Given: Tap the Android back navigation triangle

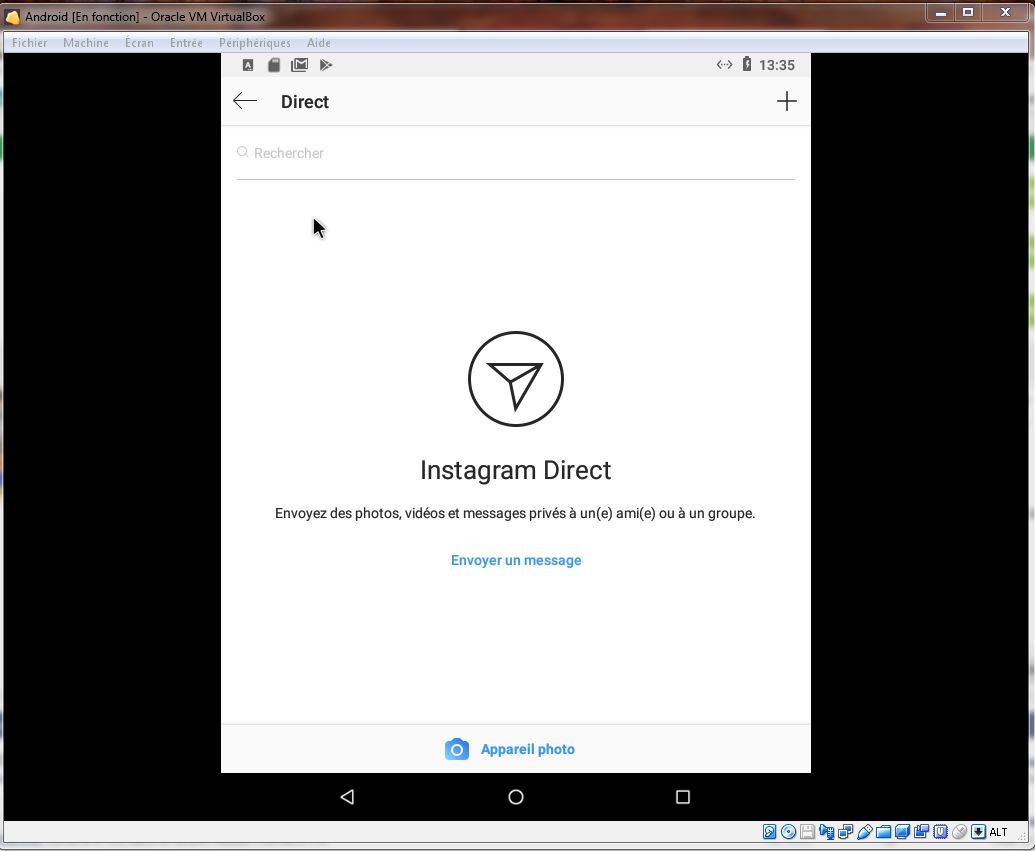Looking at the screenshot, I should (347, 797).
